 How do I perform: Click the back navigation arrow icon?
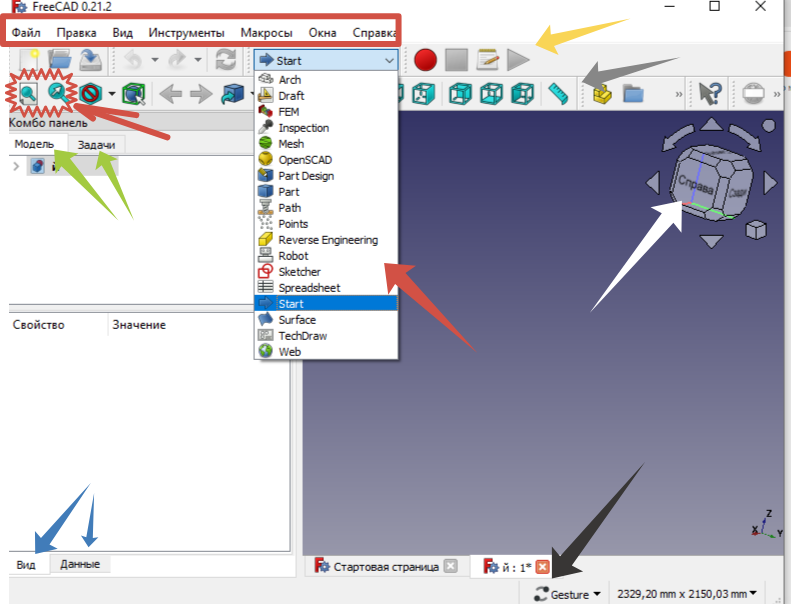tap(171, 94)
